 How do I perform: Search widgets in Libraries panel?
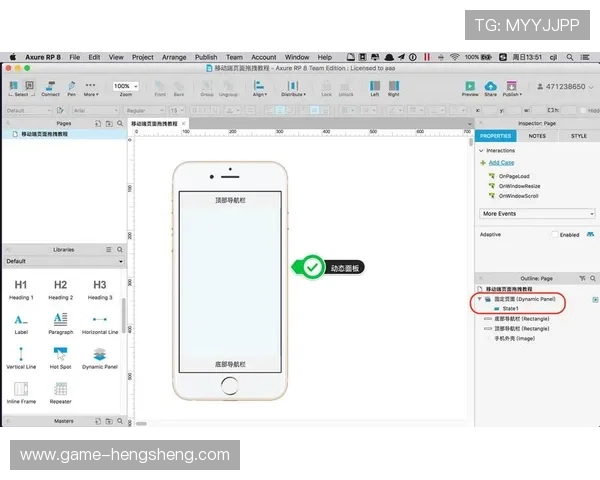point(120,250)
